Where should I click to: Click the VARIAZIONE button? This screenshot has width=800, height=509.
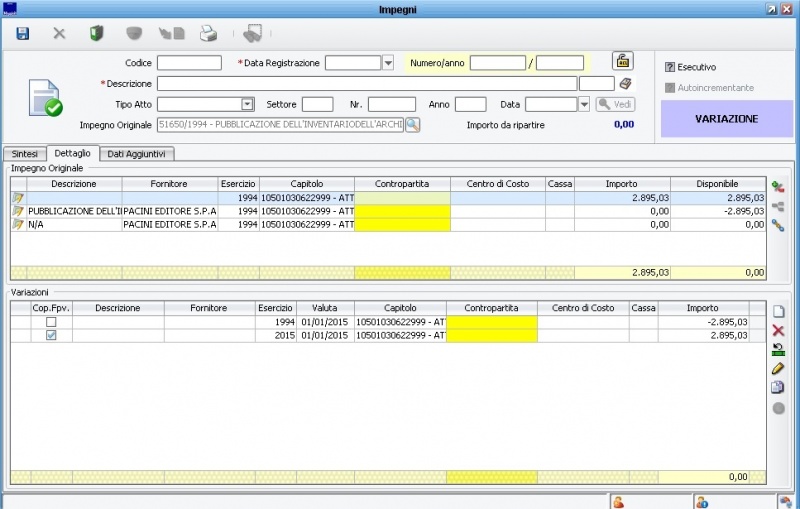click(726, 118)
